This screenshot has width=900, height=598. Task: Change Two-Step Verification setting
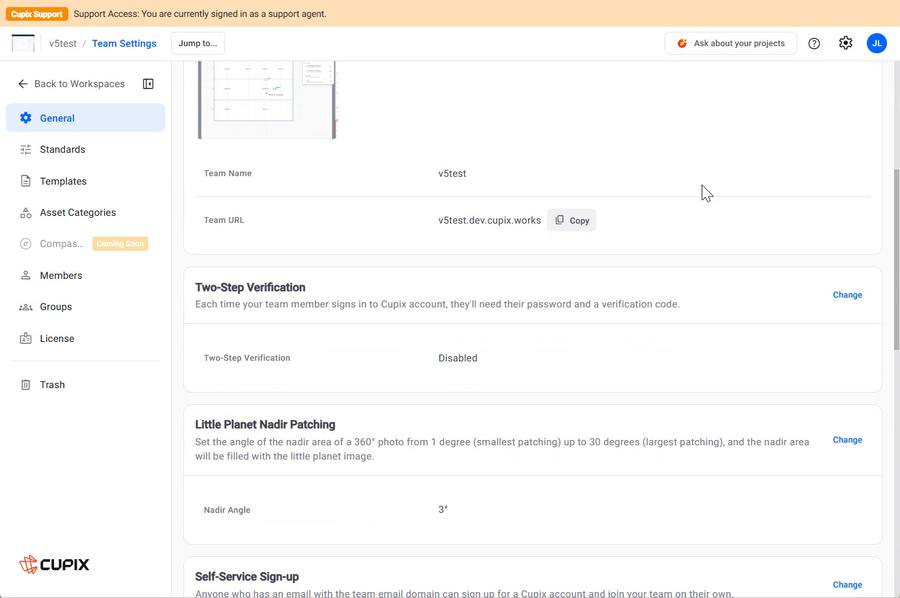(x=847, y=294)
